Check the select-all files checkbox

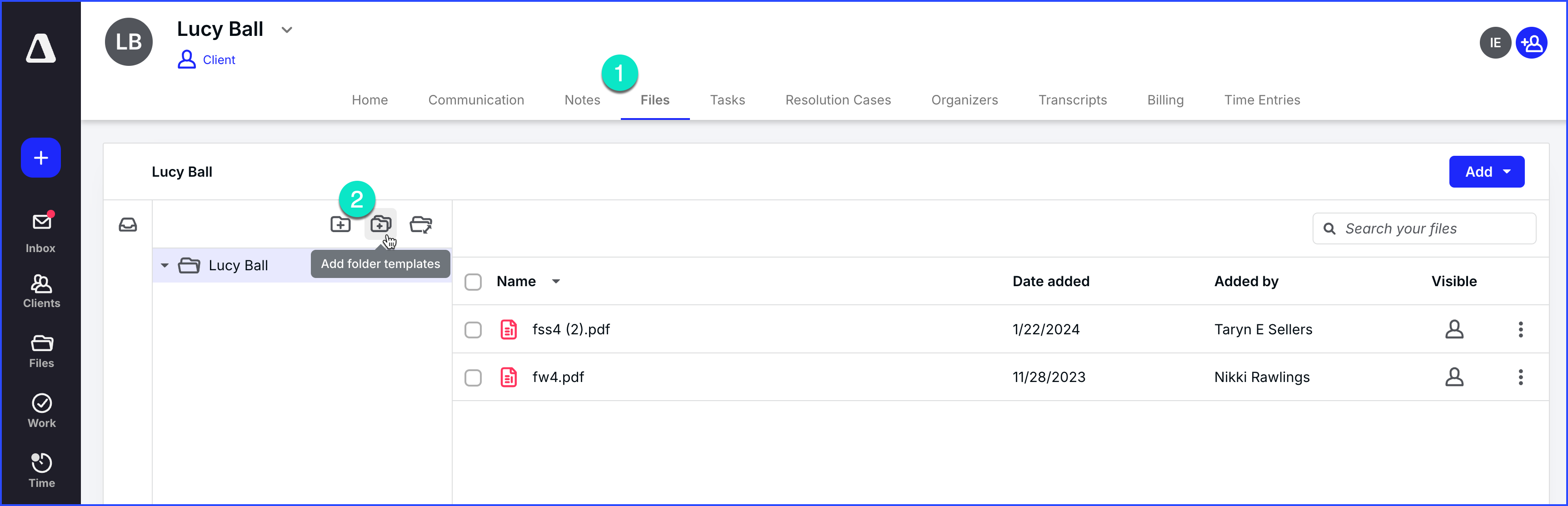[x=473, y=282]
